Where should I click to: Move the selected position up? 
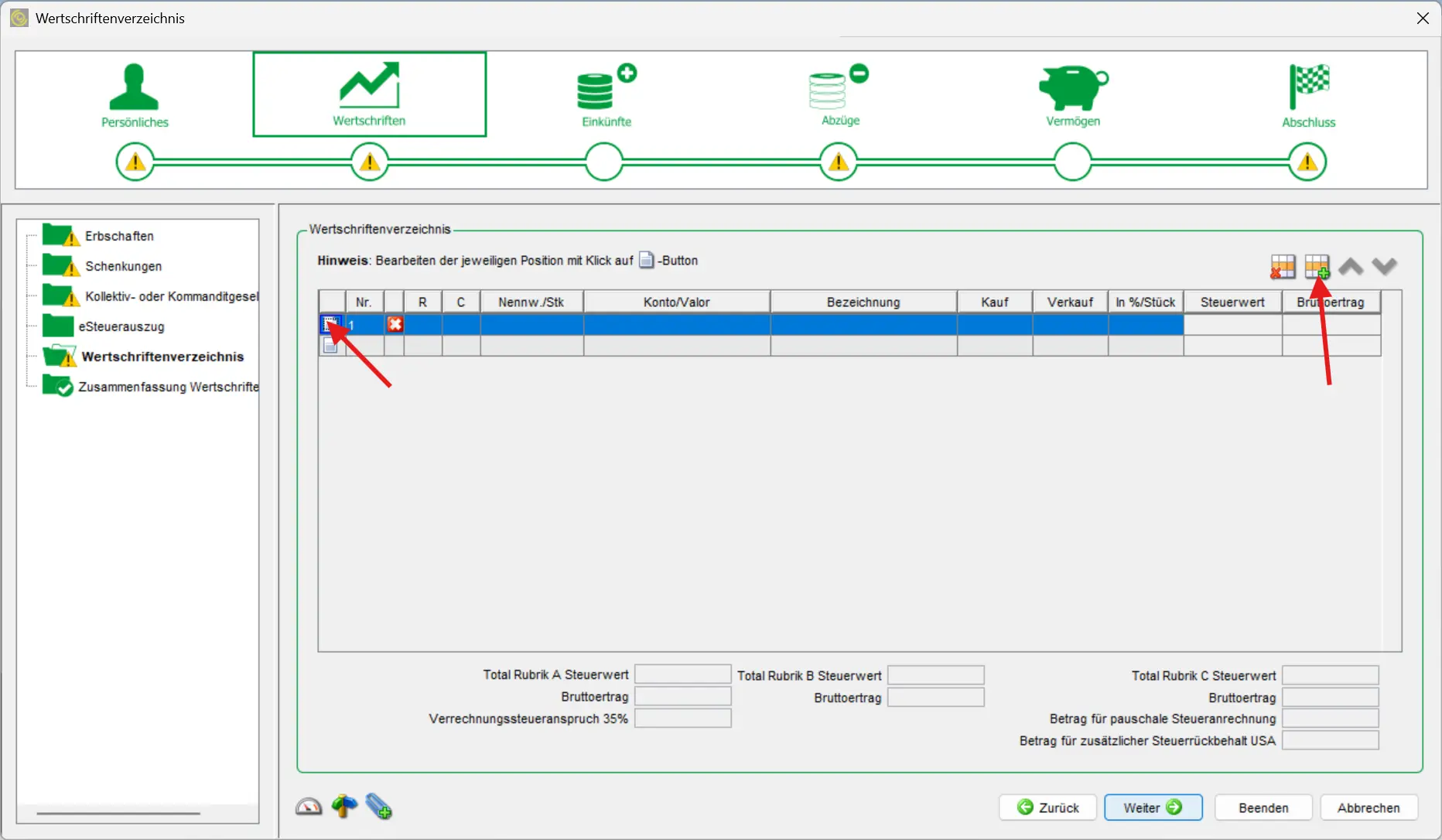point(1351,266)
